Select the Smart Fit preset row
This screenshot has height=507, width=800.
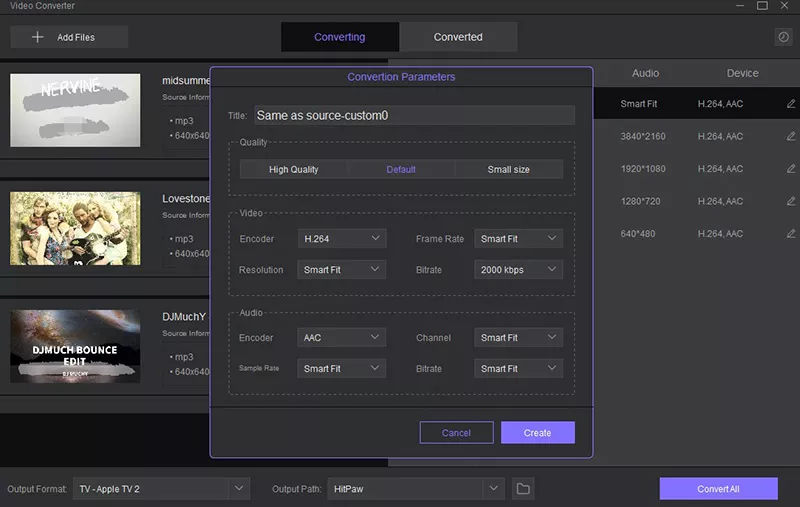[x=697, y=104]
